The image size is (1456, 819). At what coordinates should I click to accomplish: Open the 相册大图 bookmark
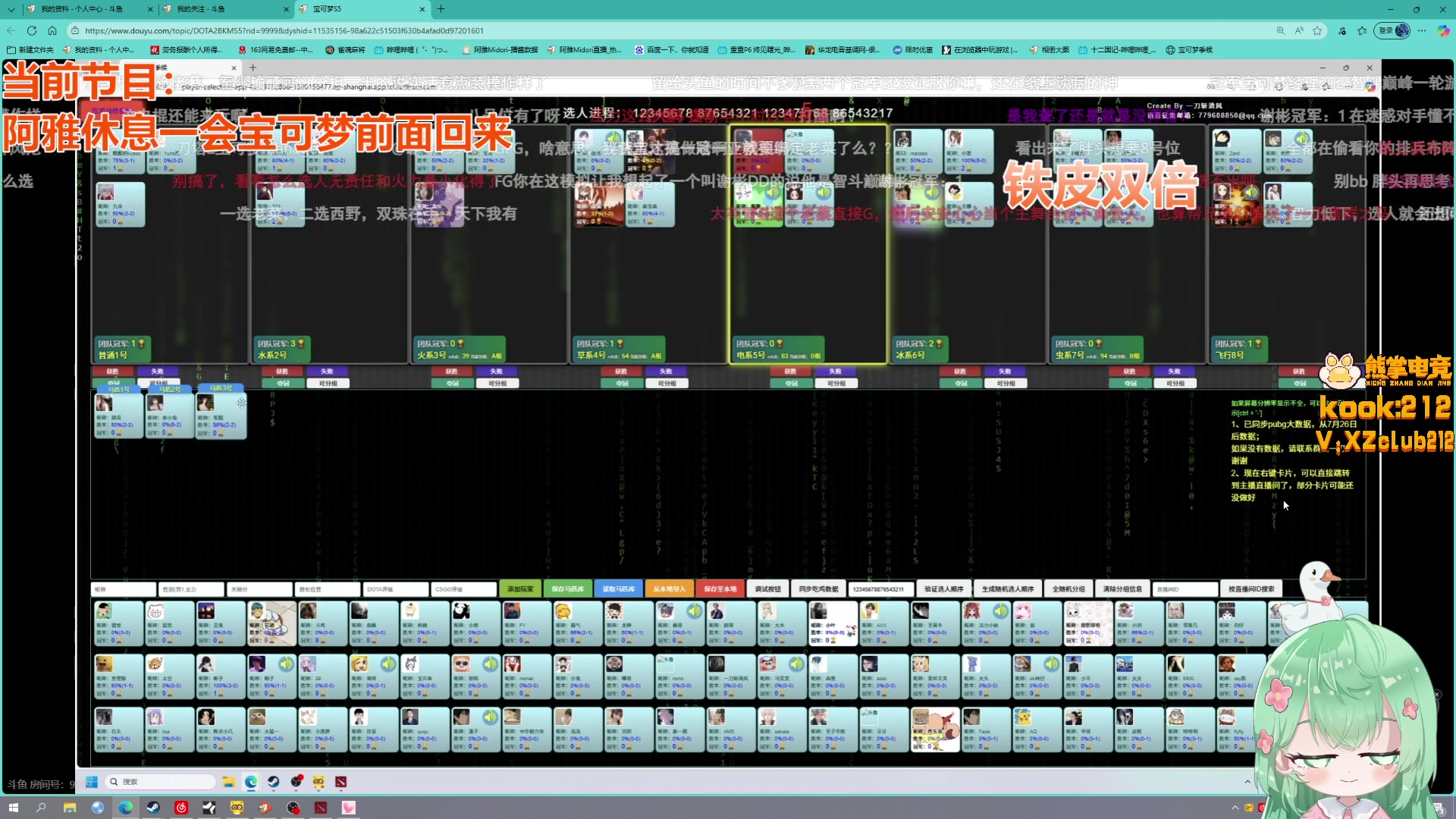(1049, 50)
